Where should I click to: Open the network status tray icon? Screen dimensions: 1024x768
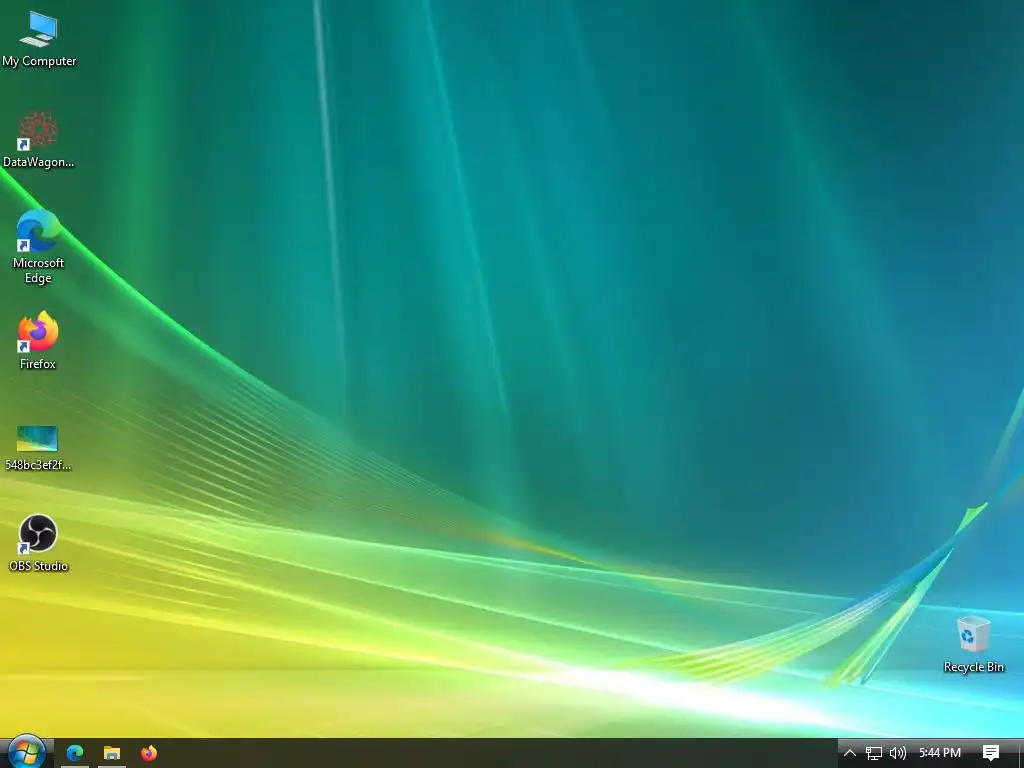click(x=874, y=753)
